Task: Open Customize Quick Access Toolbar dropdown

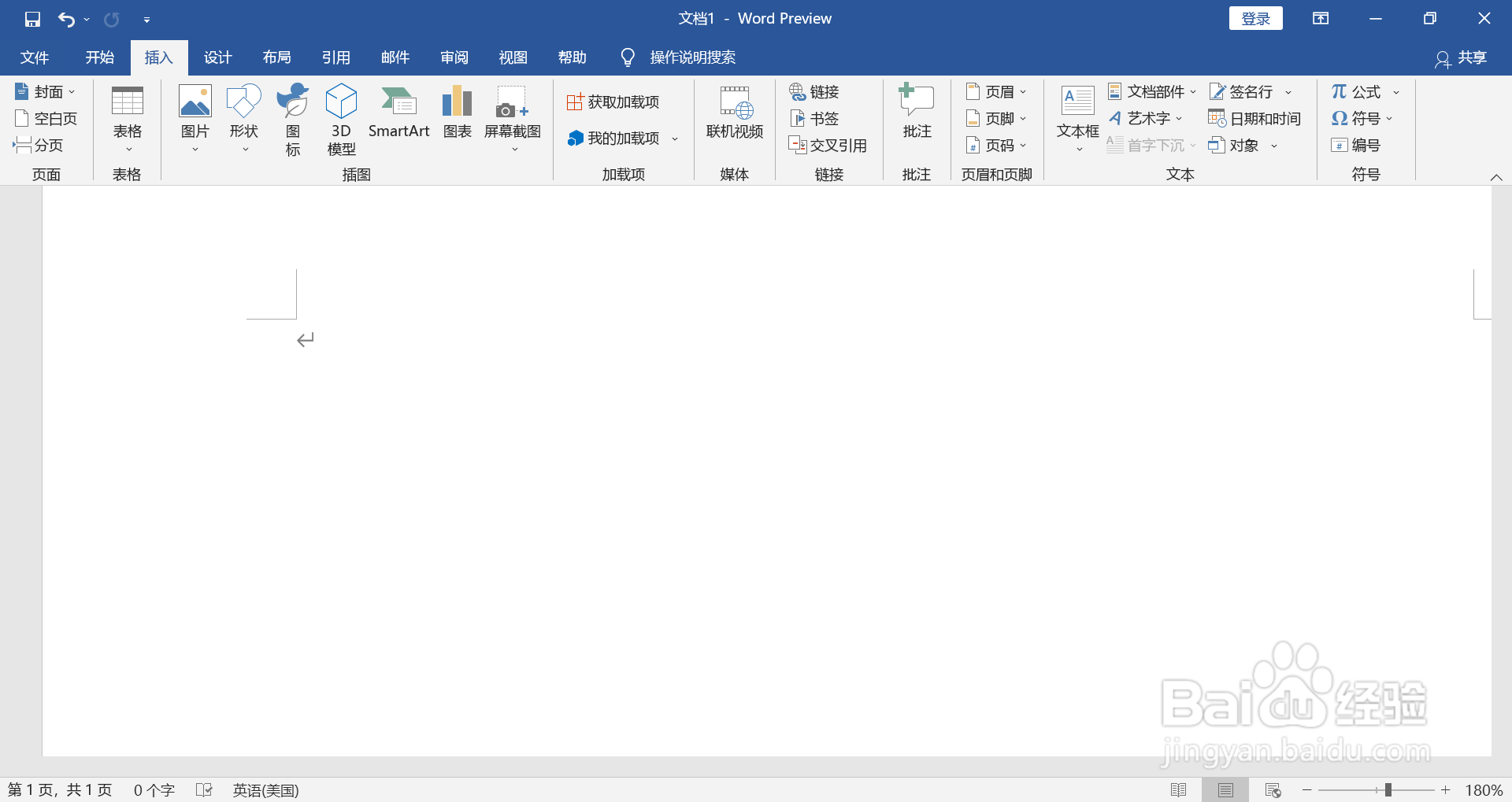Action: [146, 19]
